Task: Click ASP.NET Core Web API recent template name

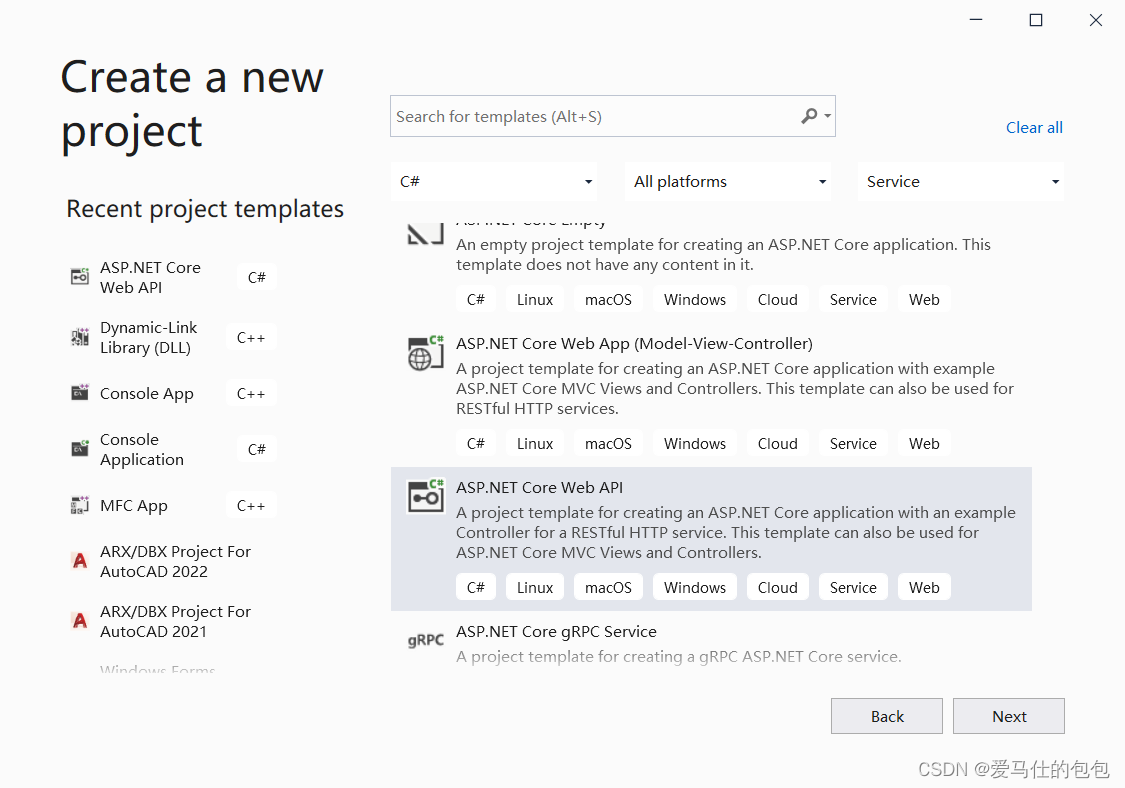Action: (151, 277)
